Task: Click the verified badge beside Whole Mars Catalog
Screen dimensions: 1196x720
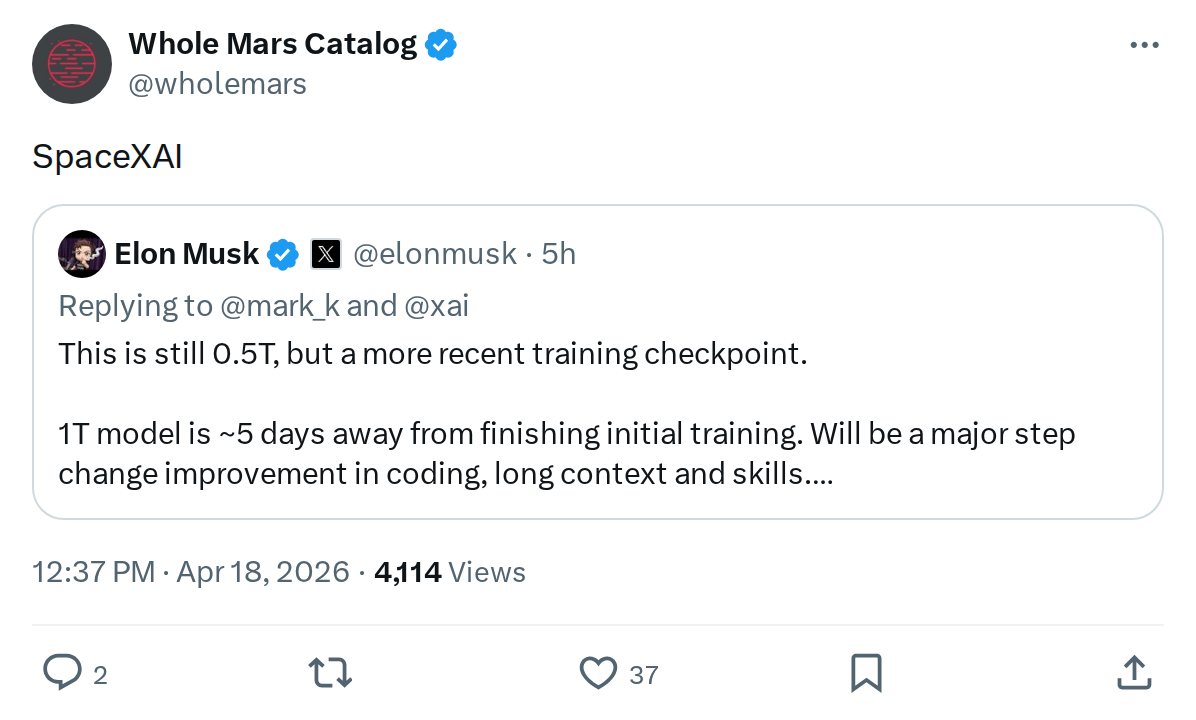Action: (x=441, y=44)
